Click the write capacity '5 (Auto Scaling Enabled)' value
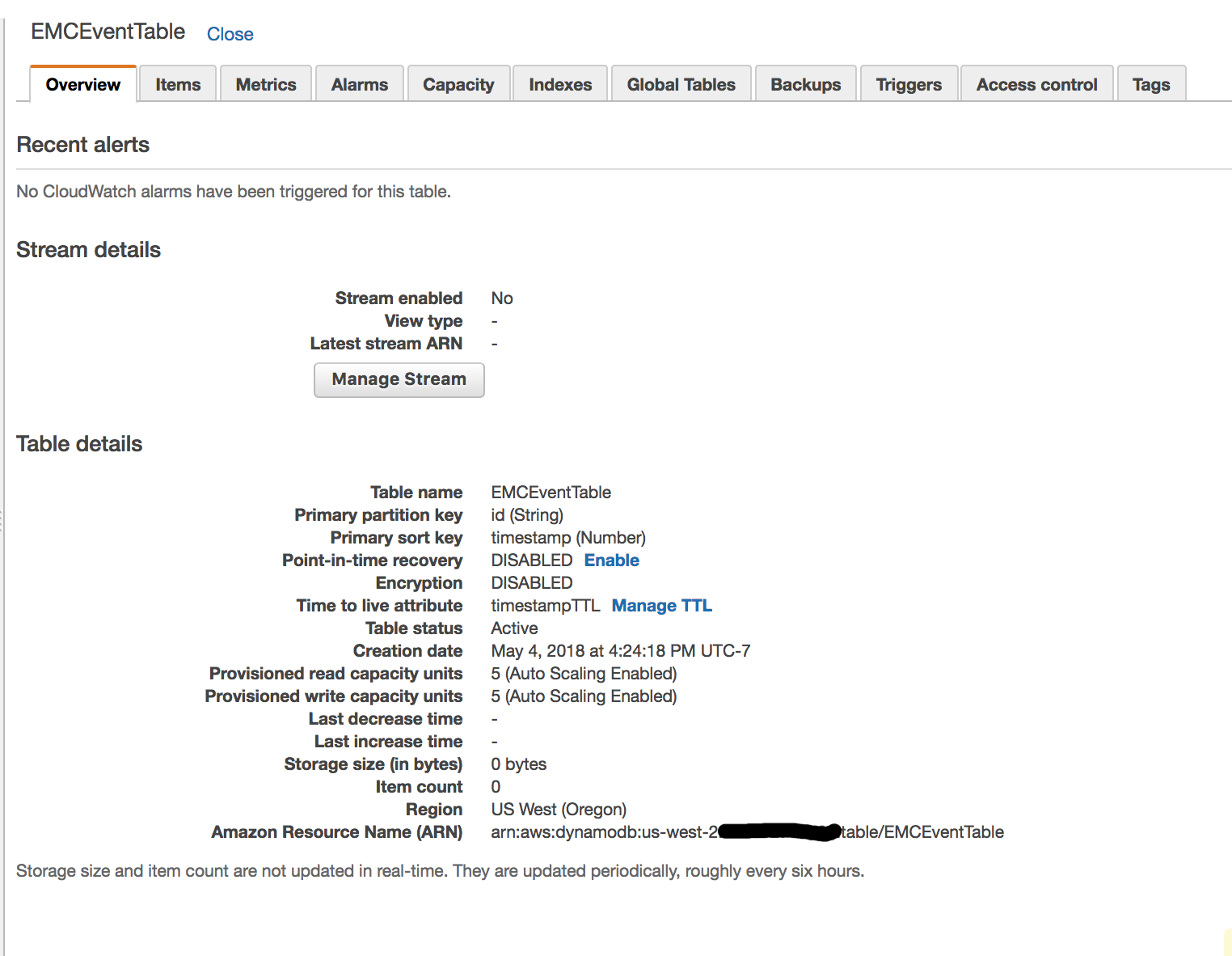This screenshot has width=1232, height=956. 584,696
